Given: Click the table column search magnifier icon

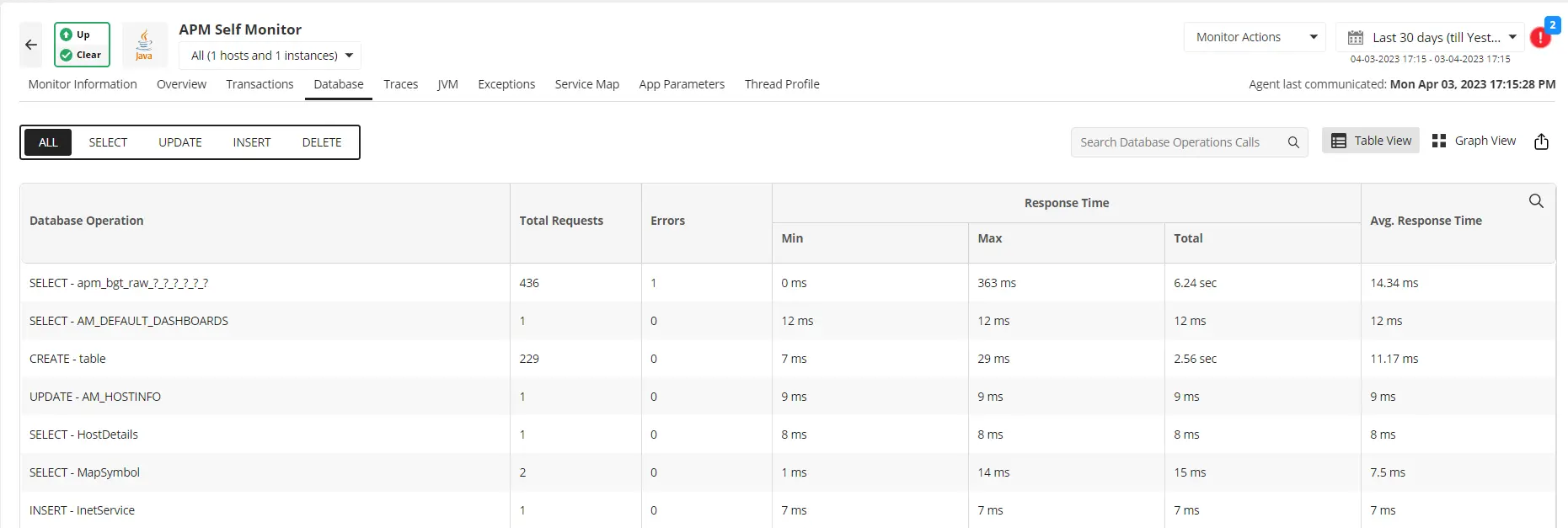Looking at the screenshot, I should click(1536, 201).
